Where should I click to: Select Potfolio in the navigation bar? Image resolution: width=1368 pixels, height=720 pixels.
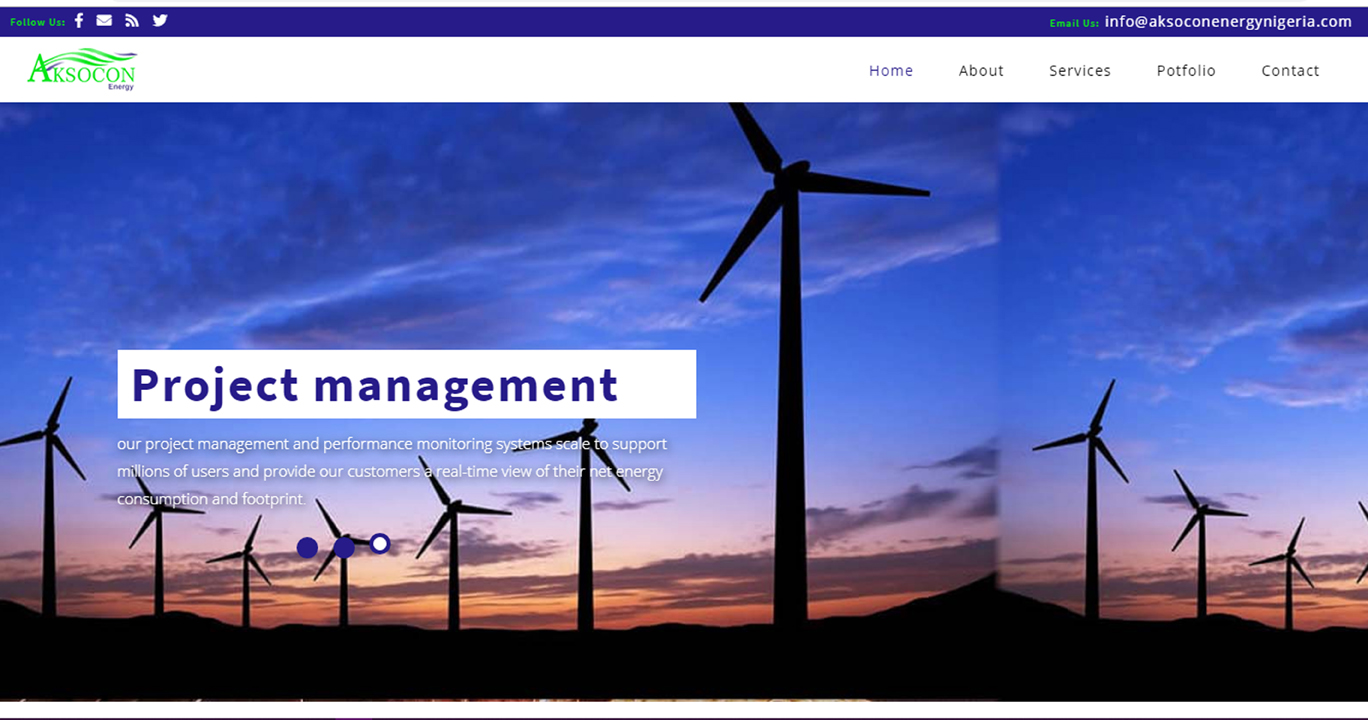(1186, 71)
